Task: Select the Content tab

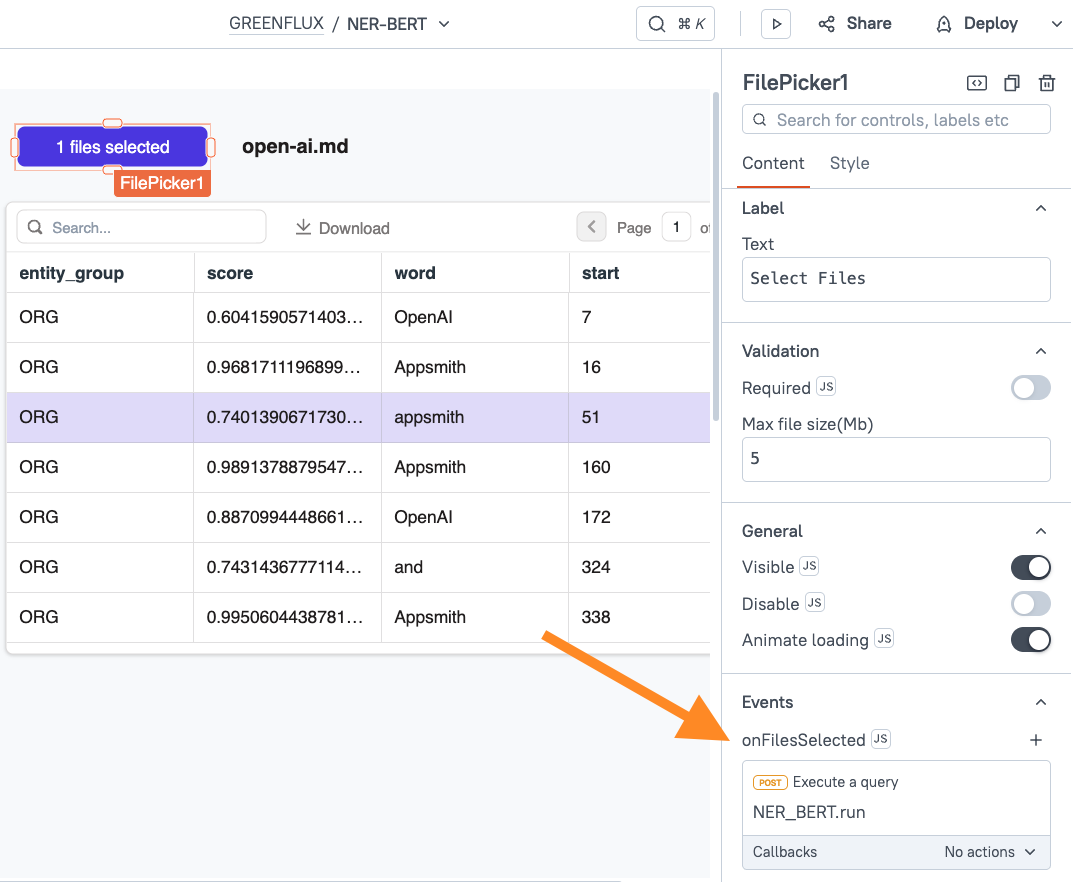Action: point(773,163)
